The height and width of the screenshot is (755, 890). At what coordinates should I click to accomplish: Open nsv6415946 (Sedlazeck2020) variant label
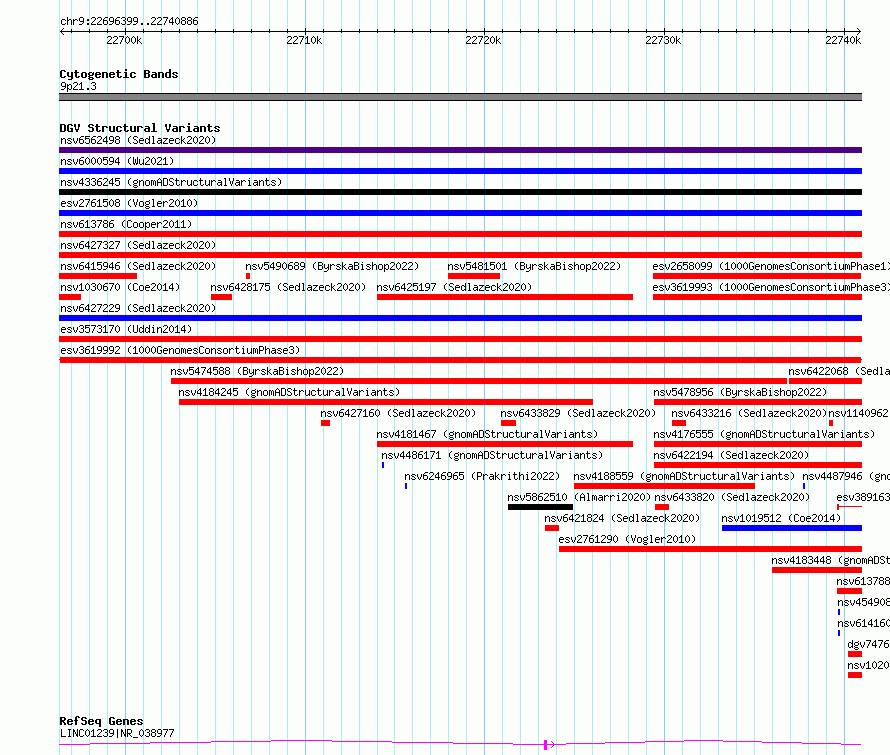[x=138, y=266]
